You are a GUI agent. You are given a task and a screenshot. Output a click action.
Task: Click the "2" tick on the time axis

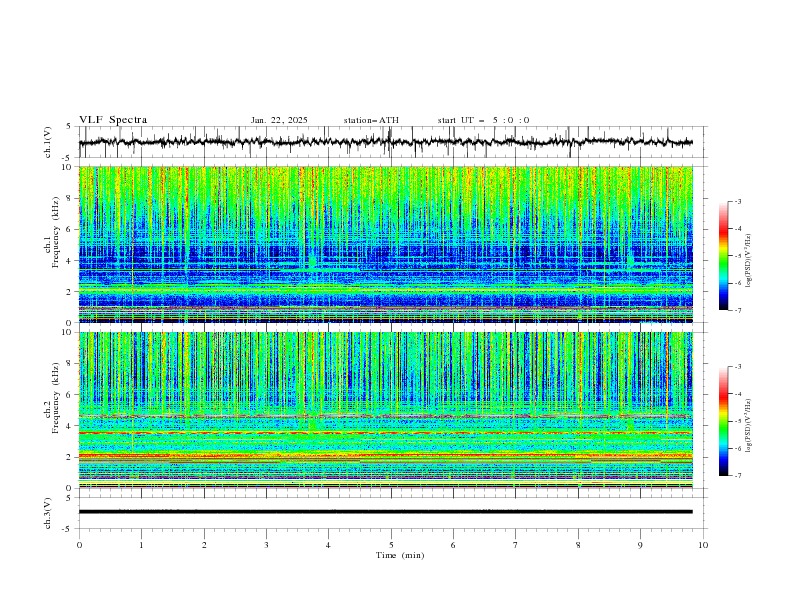(x=204, y=545)
